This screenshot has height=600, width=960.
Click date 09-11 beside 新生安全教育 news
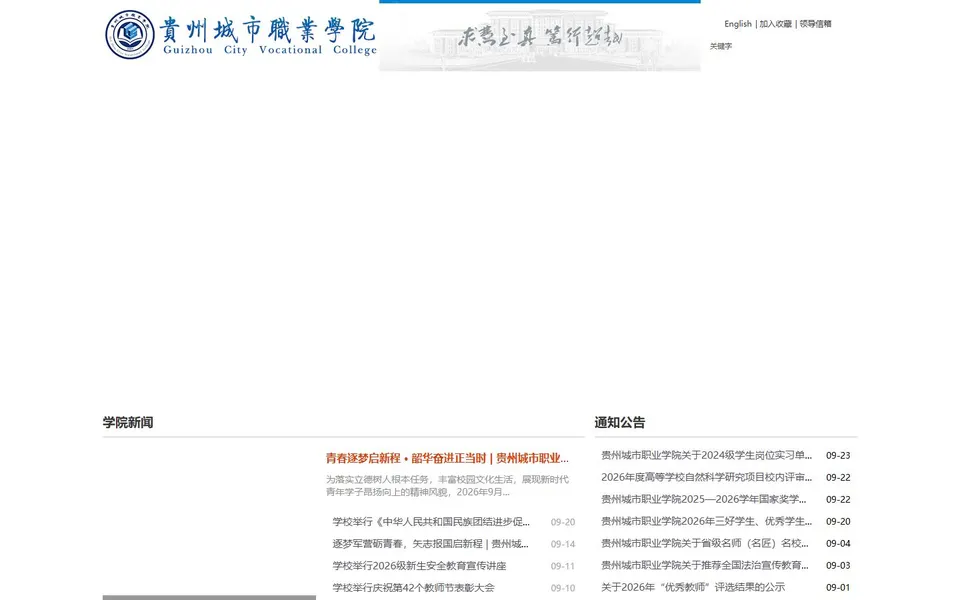point(563,566)
